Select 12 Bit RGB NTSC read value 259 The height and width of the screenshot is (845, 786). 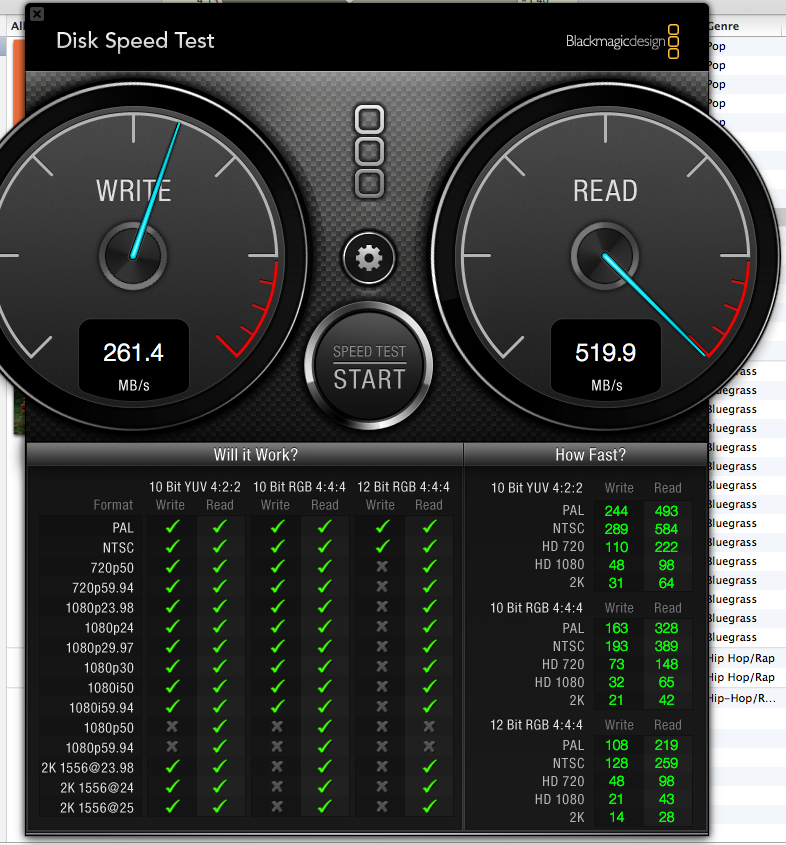666,763
